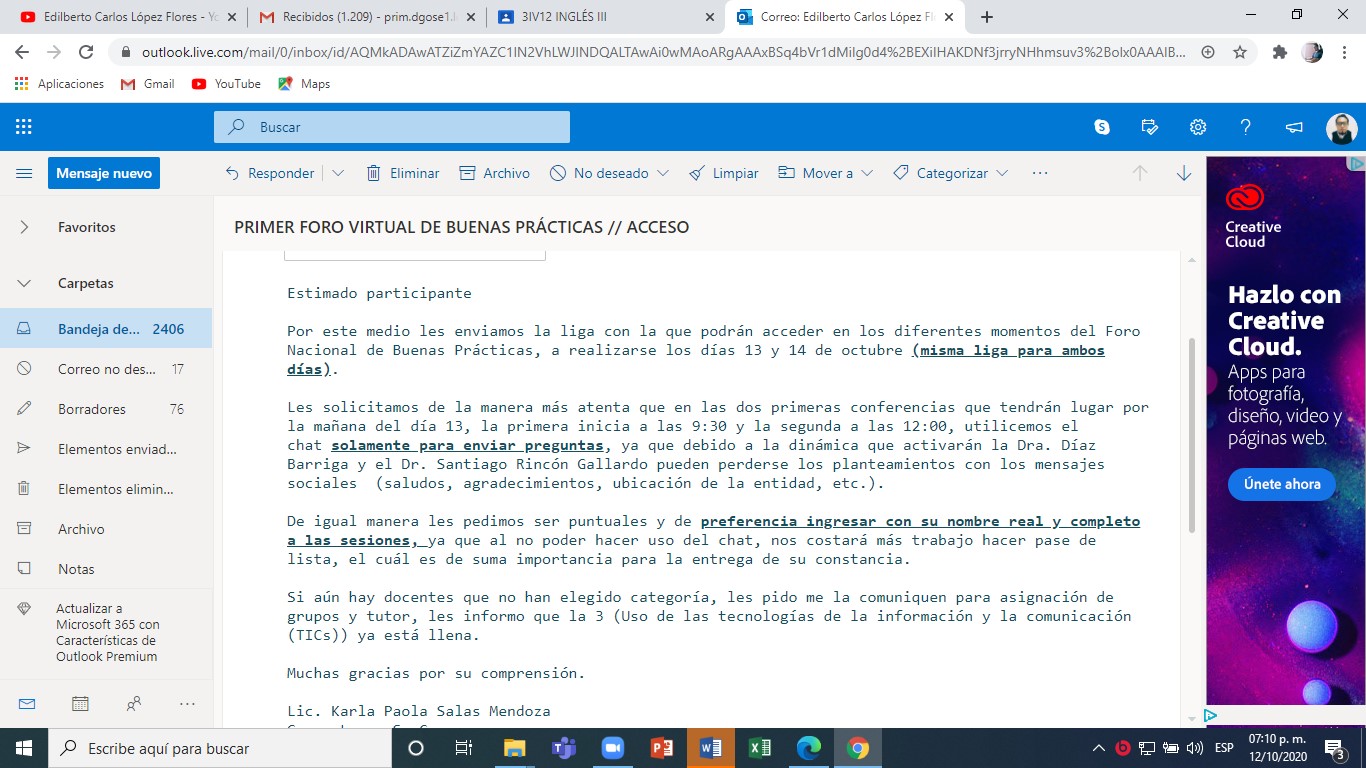Open the calendar icon in bottom left
Screen dimensions: 1366x768
(x=80, y=704)
